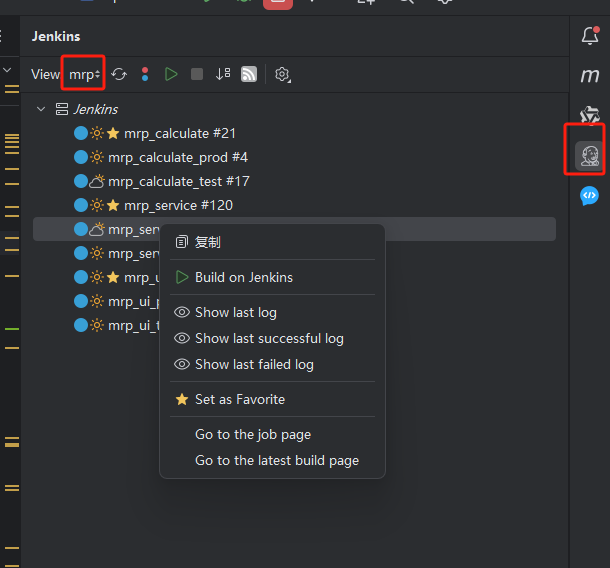Click the green Run build icon
The image size is (610, 568).
pyautogui.click(x=171, y=74)
